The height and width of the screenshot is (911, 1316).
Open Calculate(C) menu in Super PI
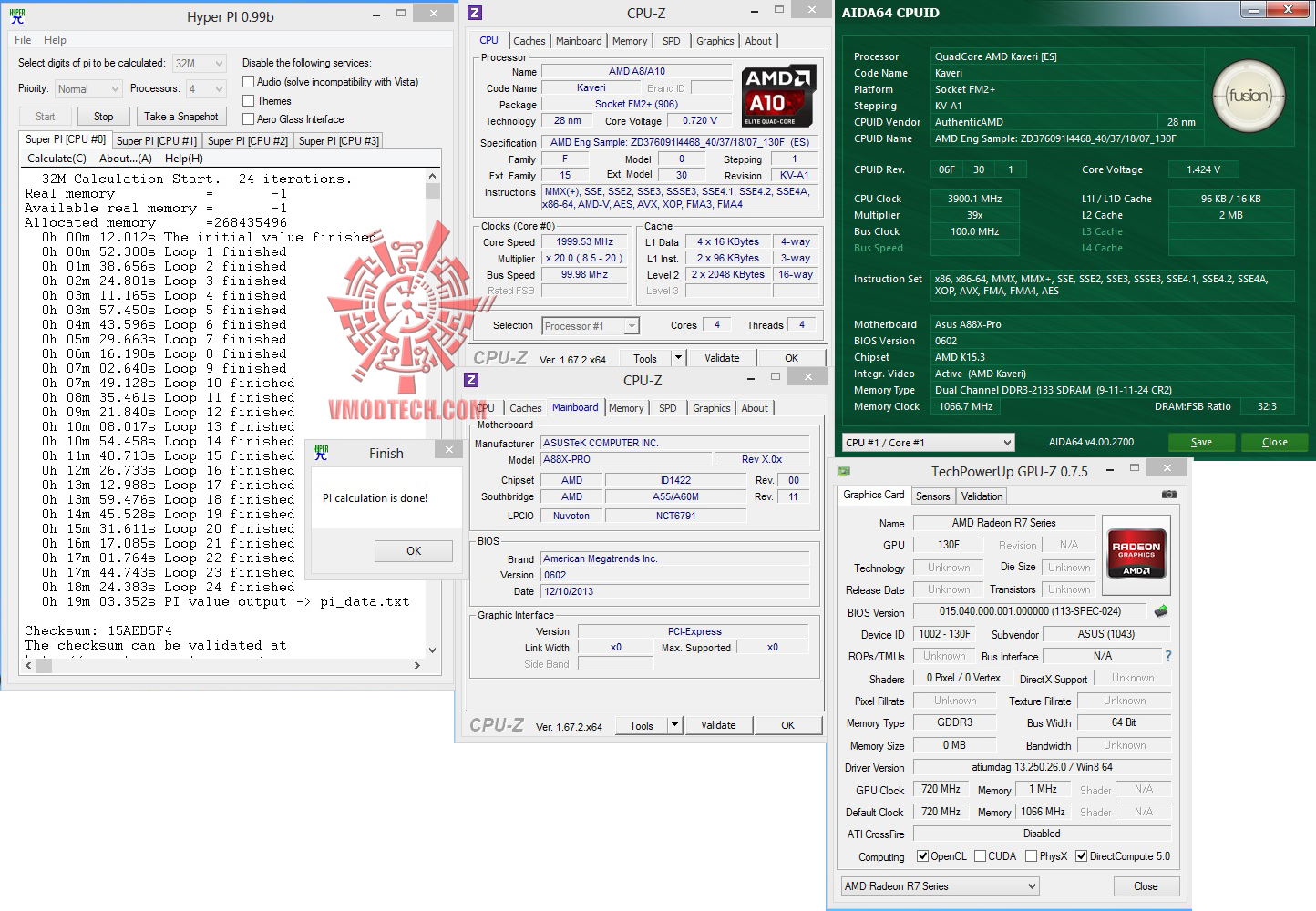pyautogui.click(x=57, y=159)
